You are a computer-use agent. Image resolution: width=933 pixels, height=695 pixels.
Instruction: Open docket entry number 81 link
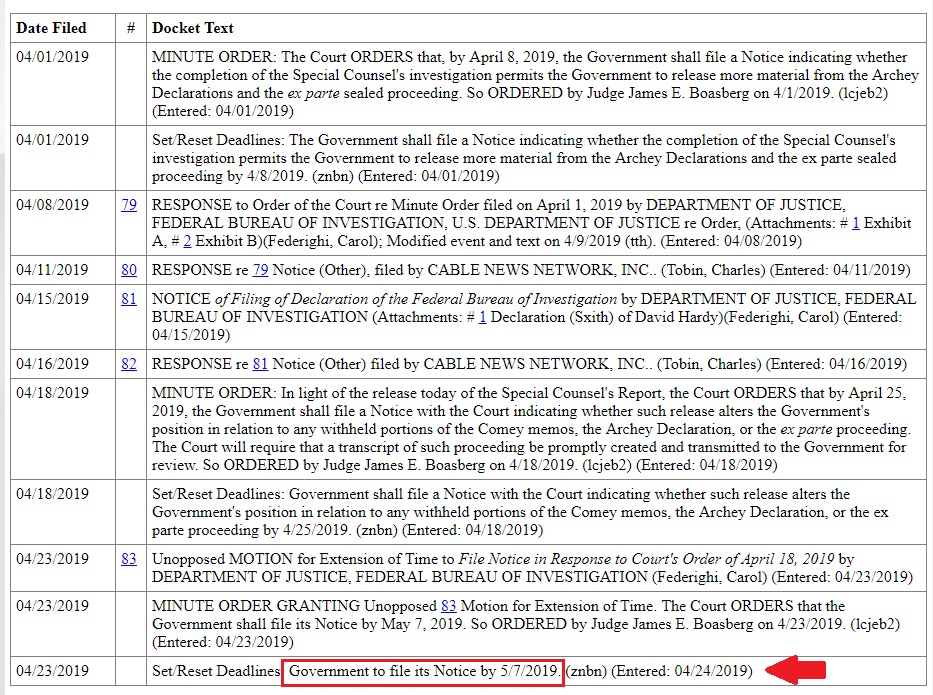click(x=129, y=299)
